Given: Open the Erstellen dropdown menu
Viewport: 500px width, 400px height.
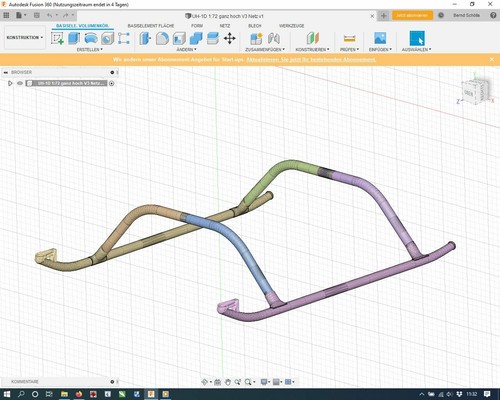Looking at the screenshot, I should [x=90, y=49].
